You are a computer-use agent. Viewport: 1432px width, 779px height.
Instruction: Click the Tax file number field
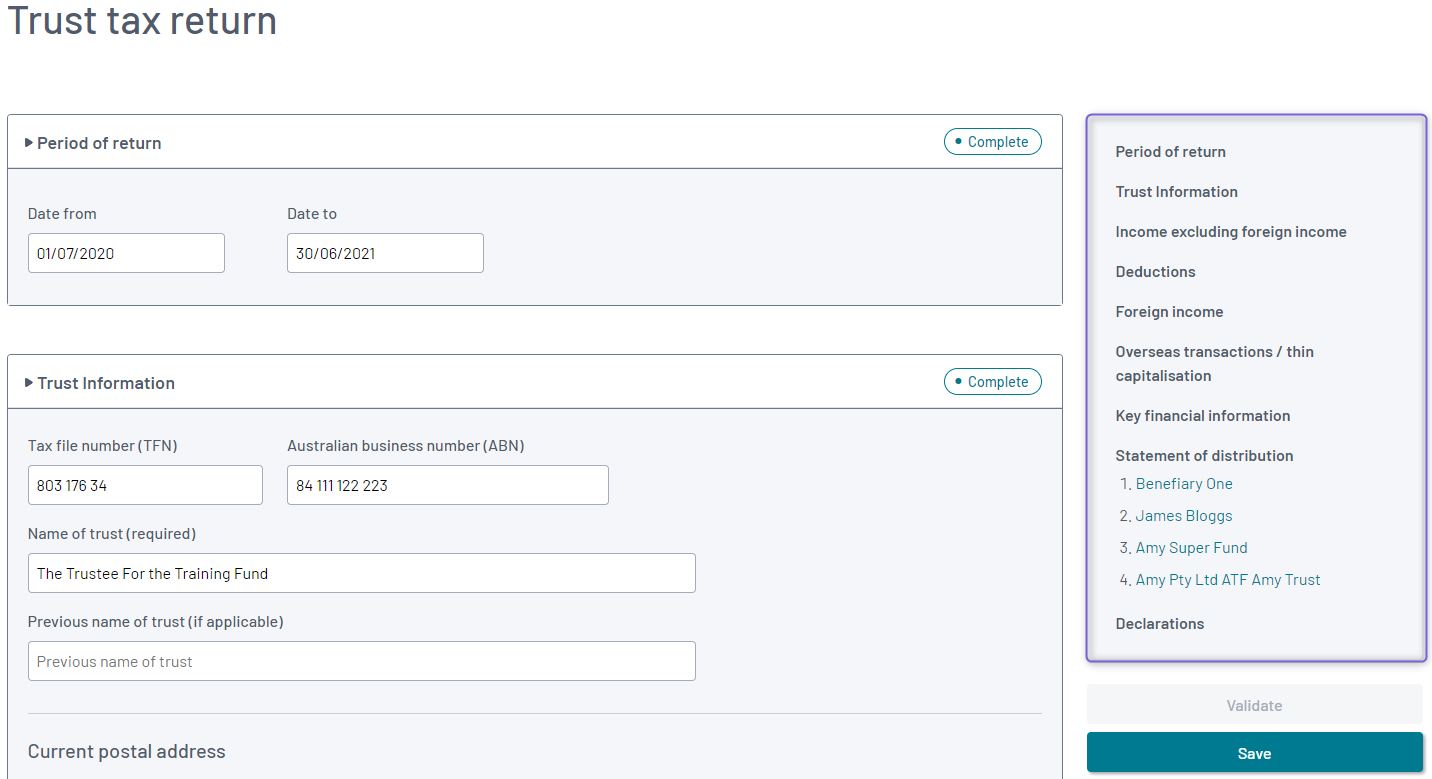click(x=145, y=484)
